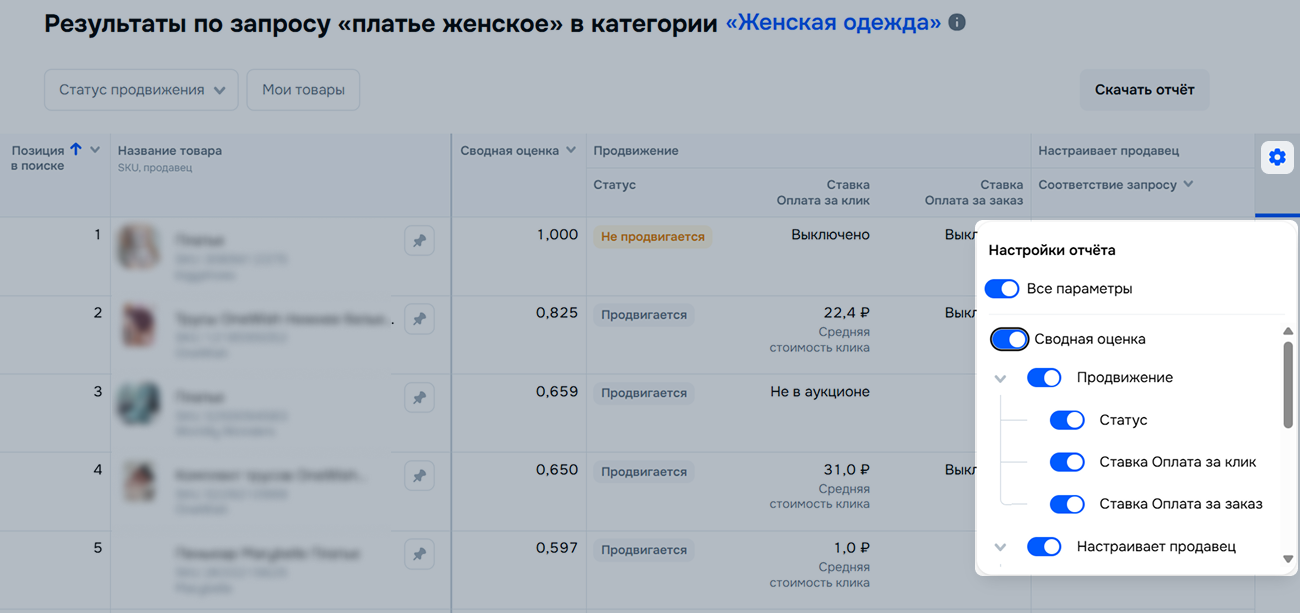Collapse the 'Продвижение' group chevron
This screenshot has height=613, width=1300.
pyautogui.click(x=1000, y=378)
